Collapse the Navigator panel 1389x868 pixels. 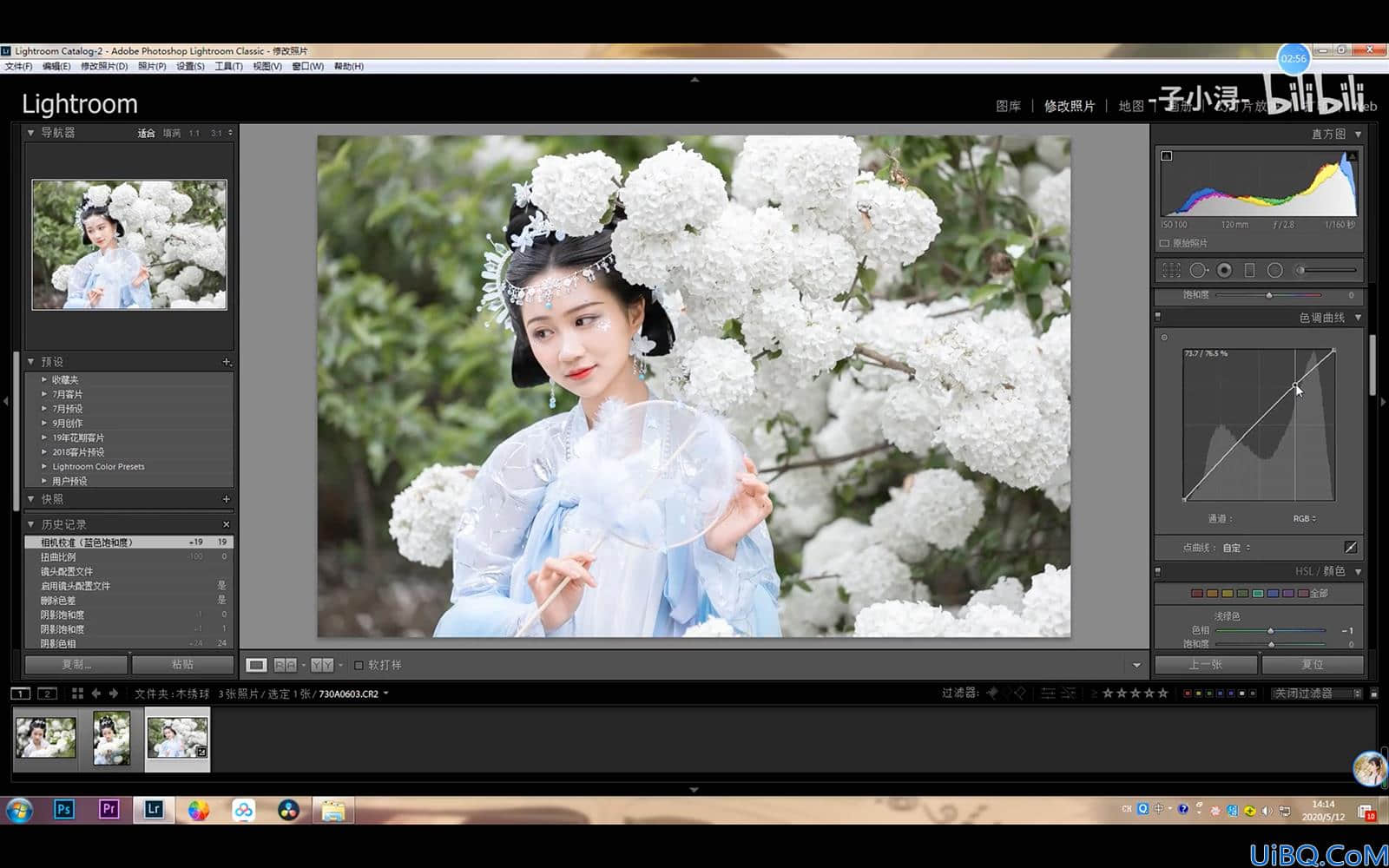(31, 133)
